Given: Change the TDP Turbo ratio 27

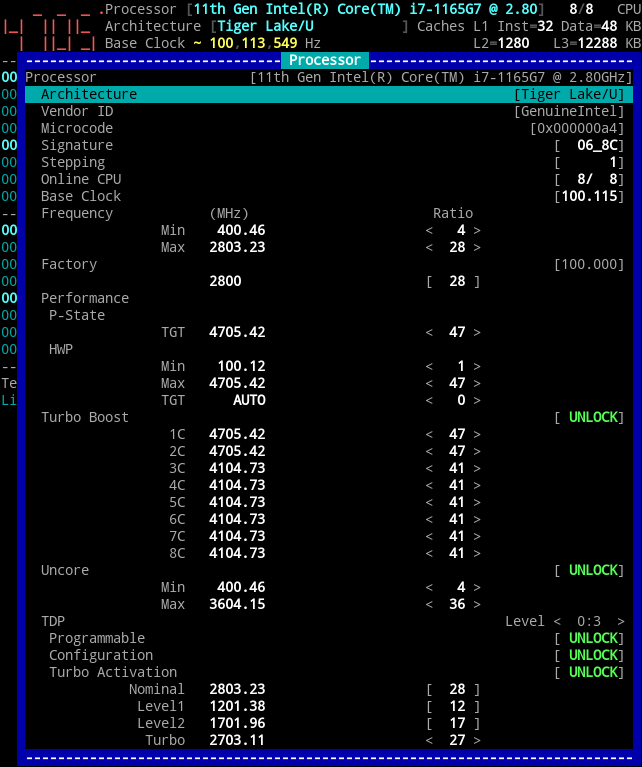Looking at the screenshot, I should tap(453, 740).
